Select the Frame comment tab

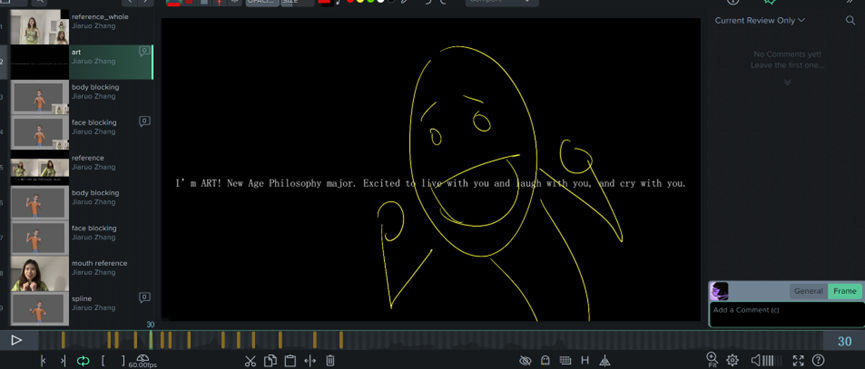click(x=845, y=291)
